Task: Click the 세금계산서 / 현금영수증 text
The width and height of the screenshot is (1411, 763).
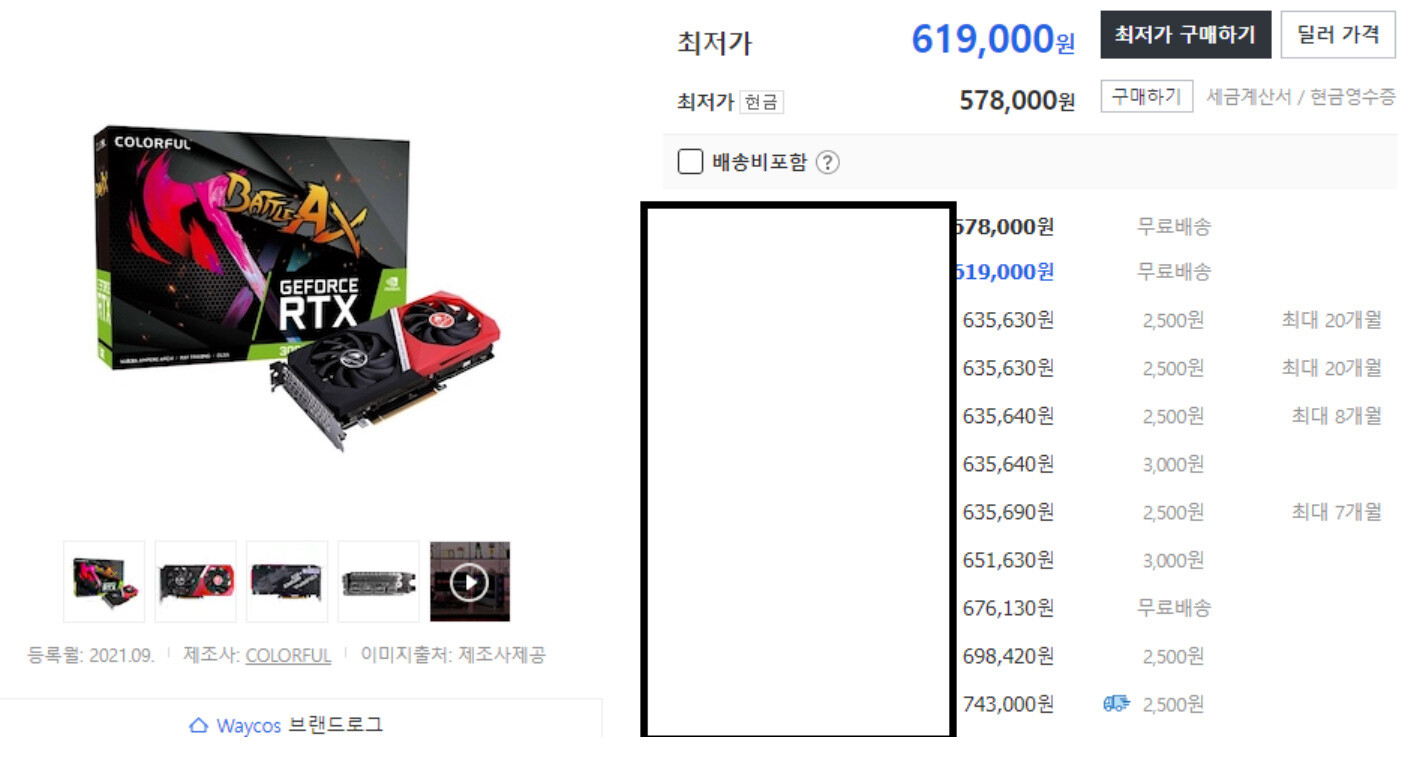Action: 1301,97
